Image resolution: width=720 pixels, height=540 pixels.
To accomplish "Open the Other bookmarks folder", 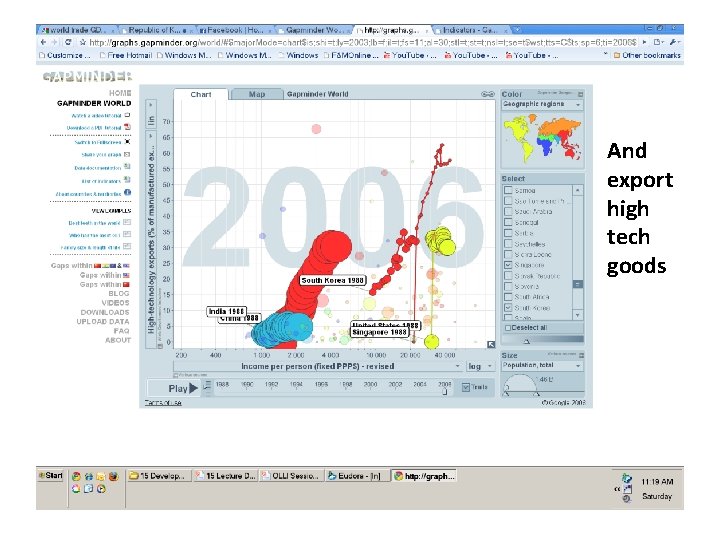I will [647, 55].
